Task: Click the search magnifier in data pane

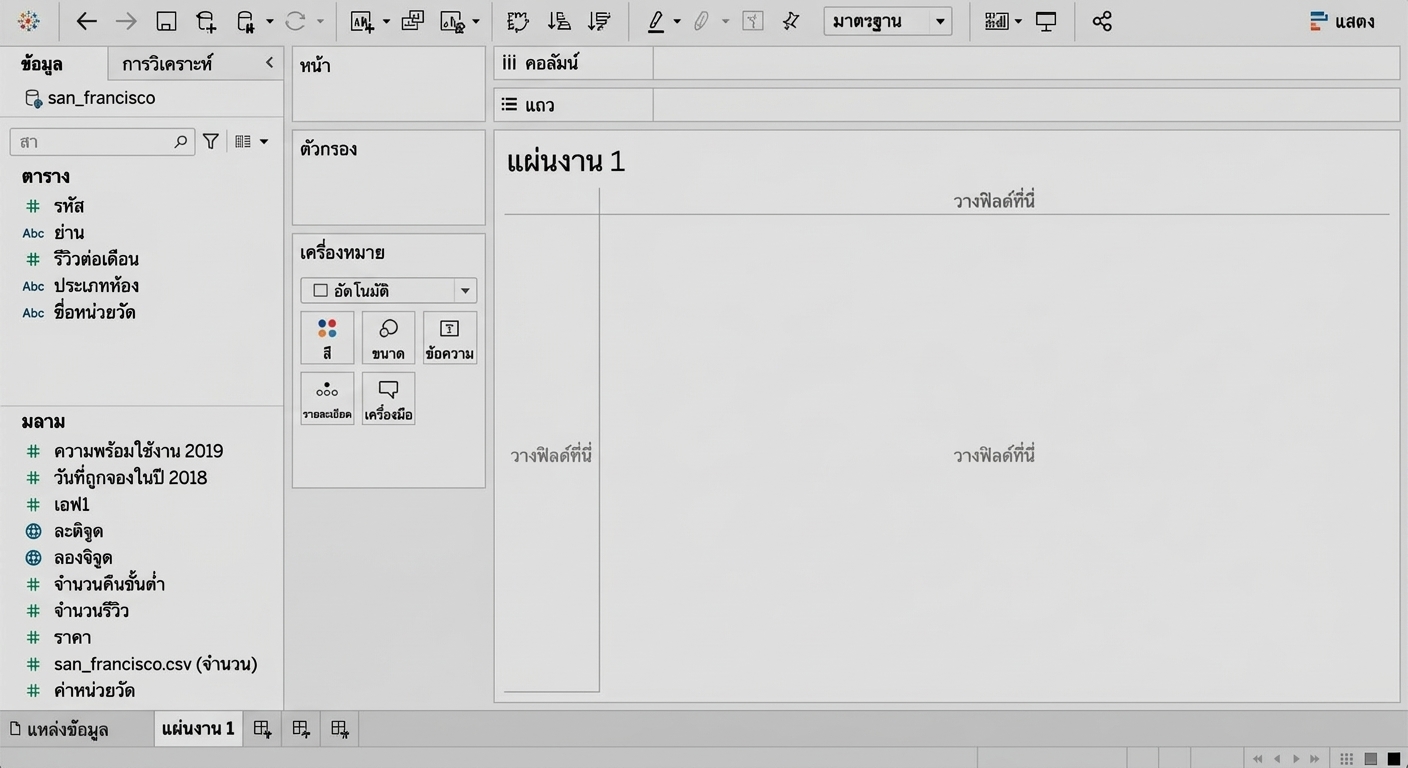Action: tap(181, 142)
